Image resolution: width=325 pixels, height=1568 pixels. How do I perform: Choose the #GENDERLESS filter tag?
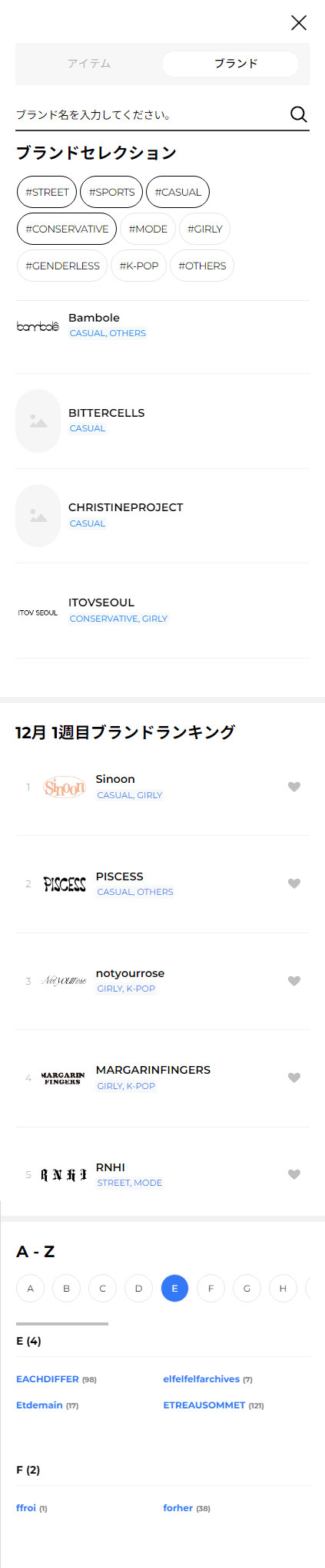coord(62,266)
